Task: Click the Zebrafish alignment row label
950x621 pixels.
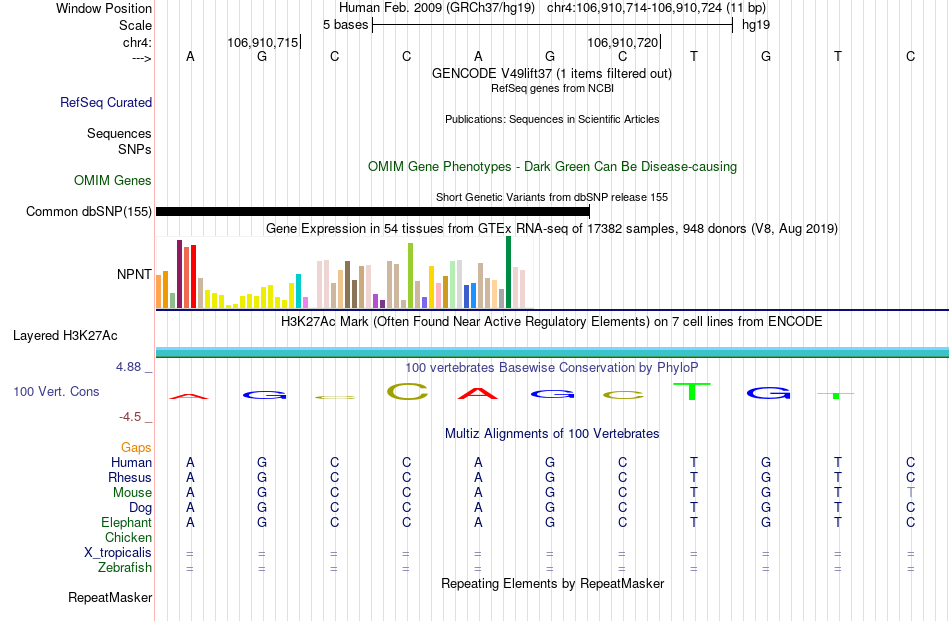Action: click(125, 568)
